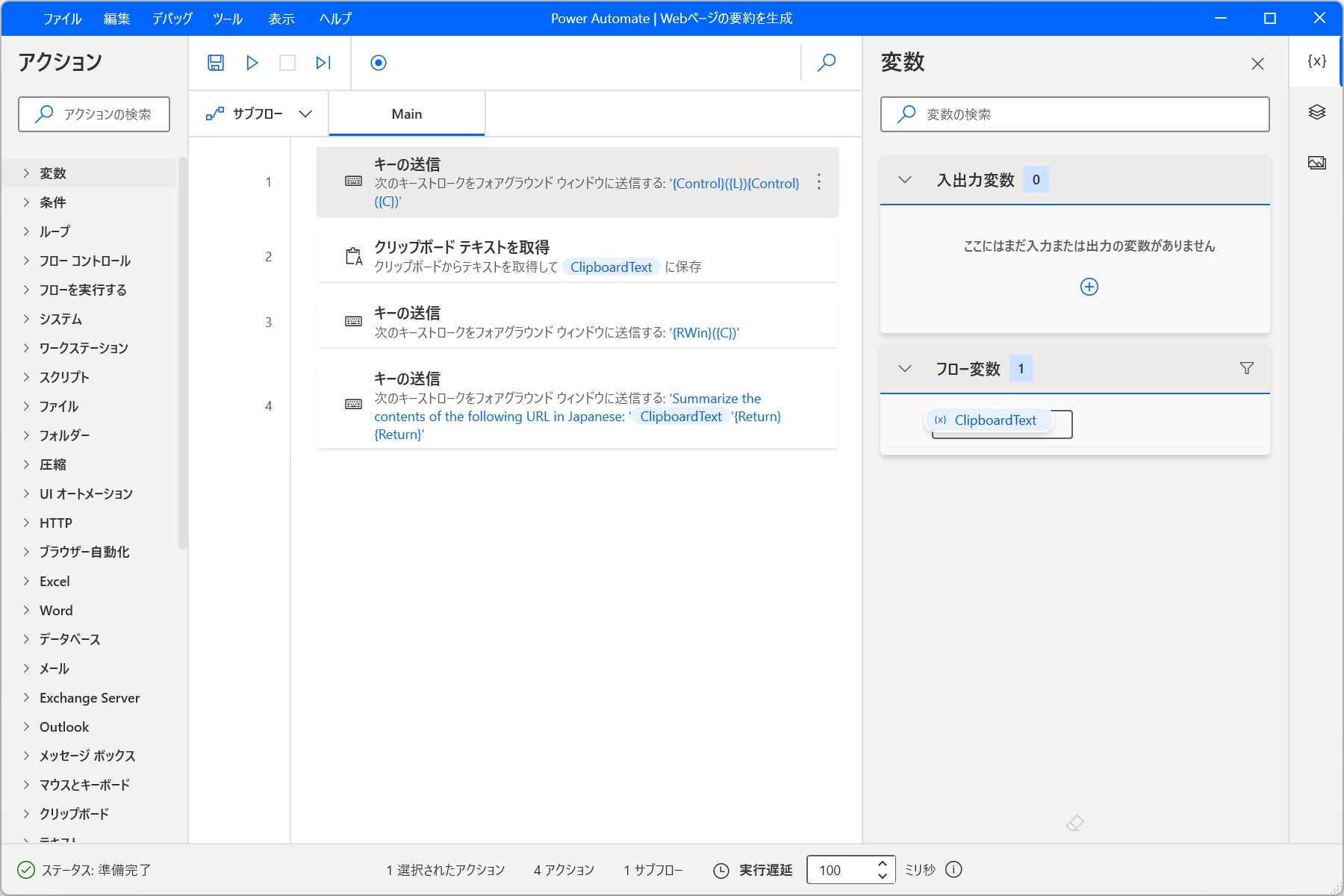Filter flow variables with the funnel icon

pyautogui.click(x=1247, y=368)
